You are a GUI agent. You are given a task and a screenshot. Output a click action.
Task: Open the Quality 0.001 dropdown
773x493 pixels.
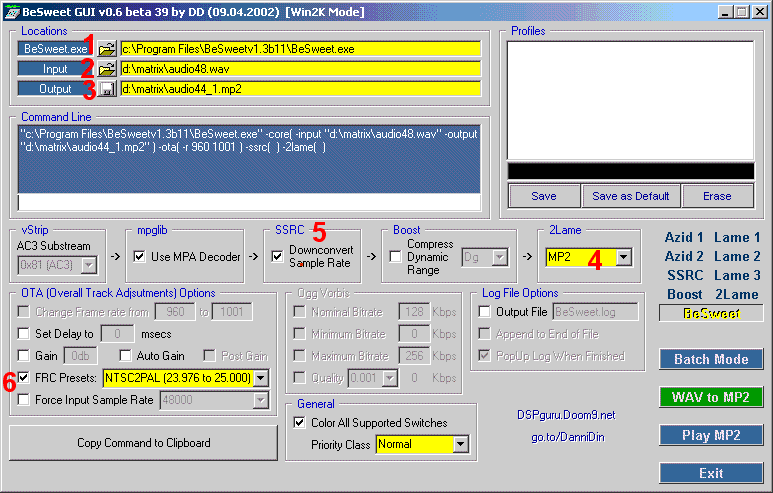[390, 378]
